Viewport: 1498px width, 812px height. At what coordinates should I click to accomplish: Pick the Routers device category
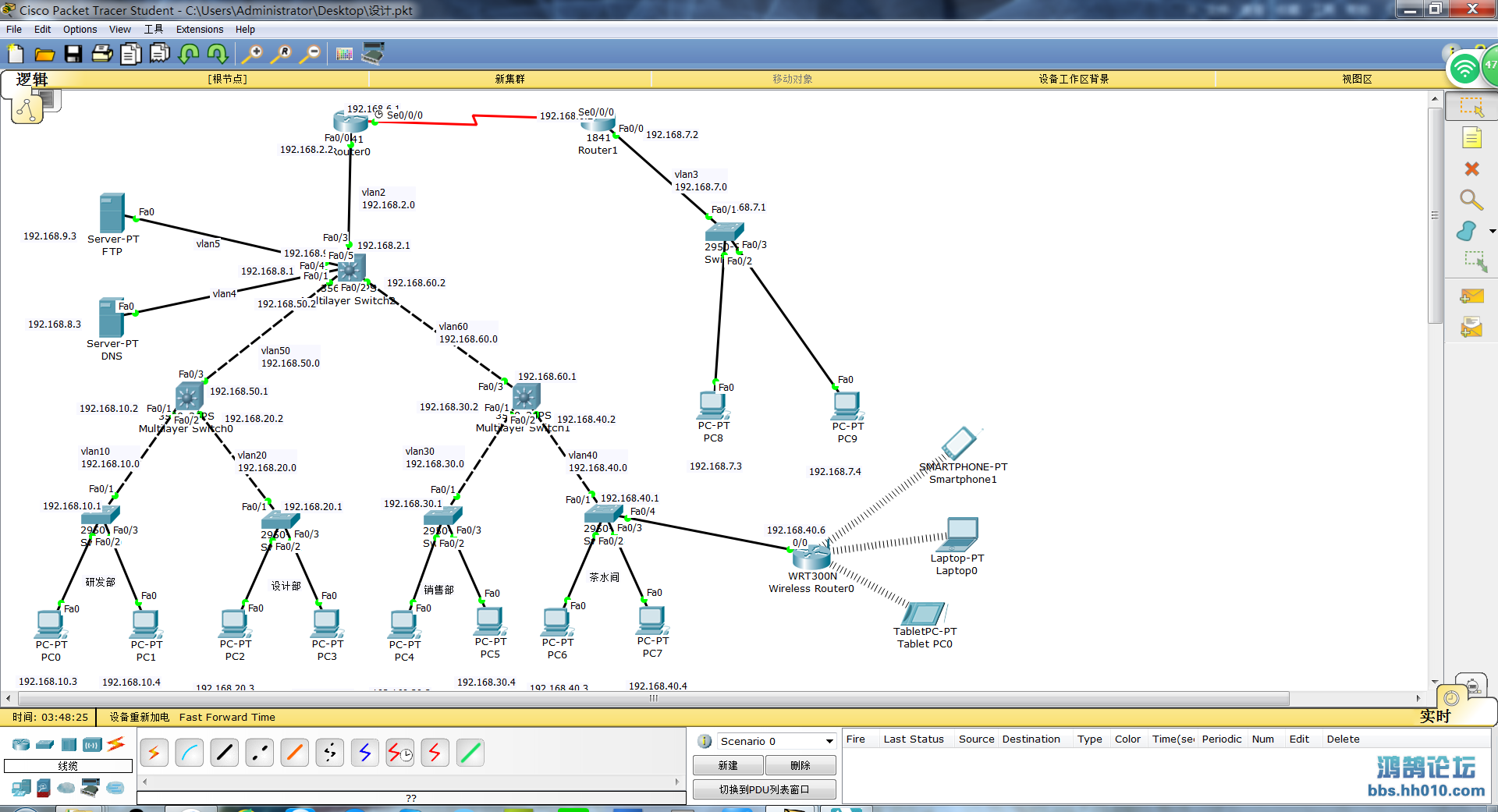[x=21, y=744]
